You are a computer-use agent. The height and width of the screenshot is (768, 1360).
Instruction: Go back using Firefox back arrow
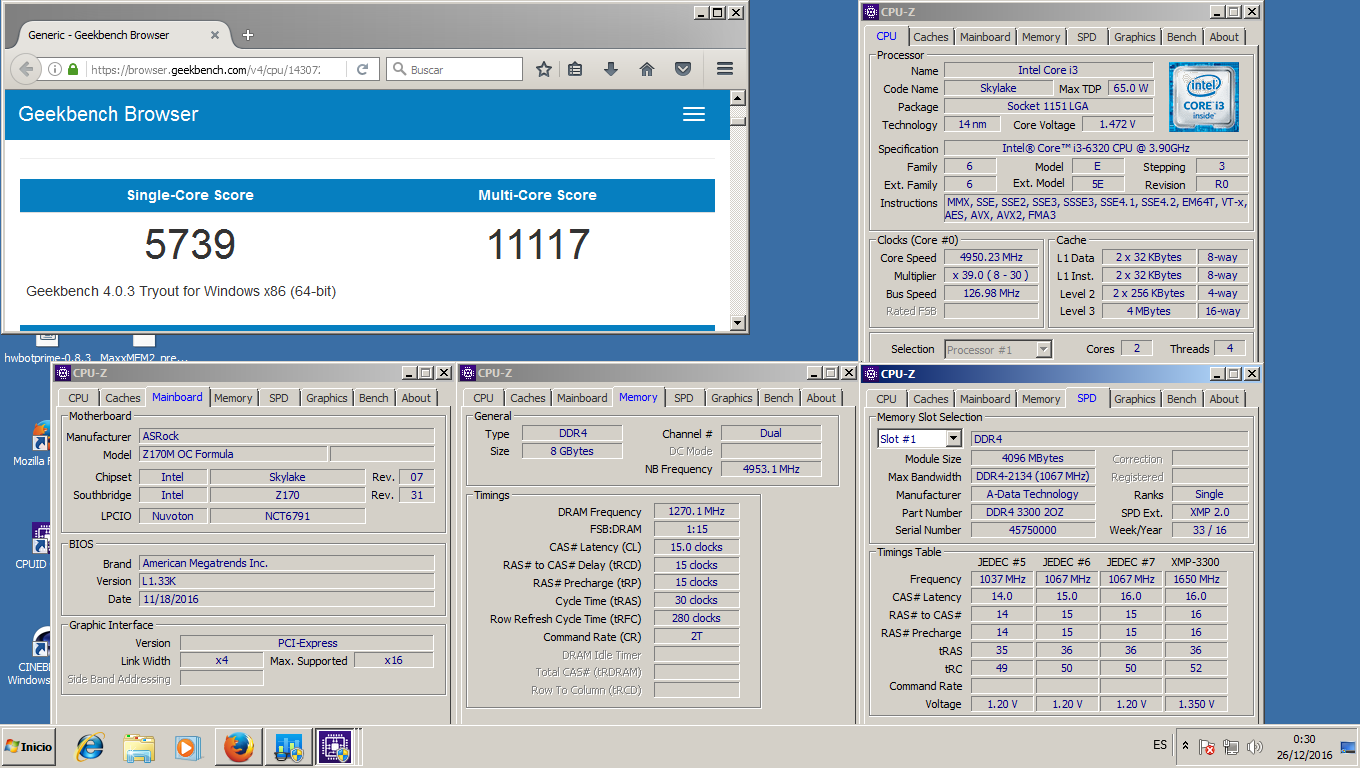click(27, 69)
